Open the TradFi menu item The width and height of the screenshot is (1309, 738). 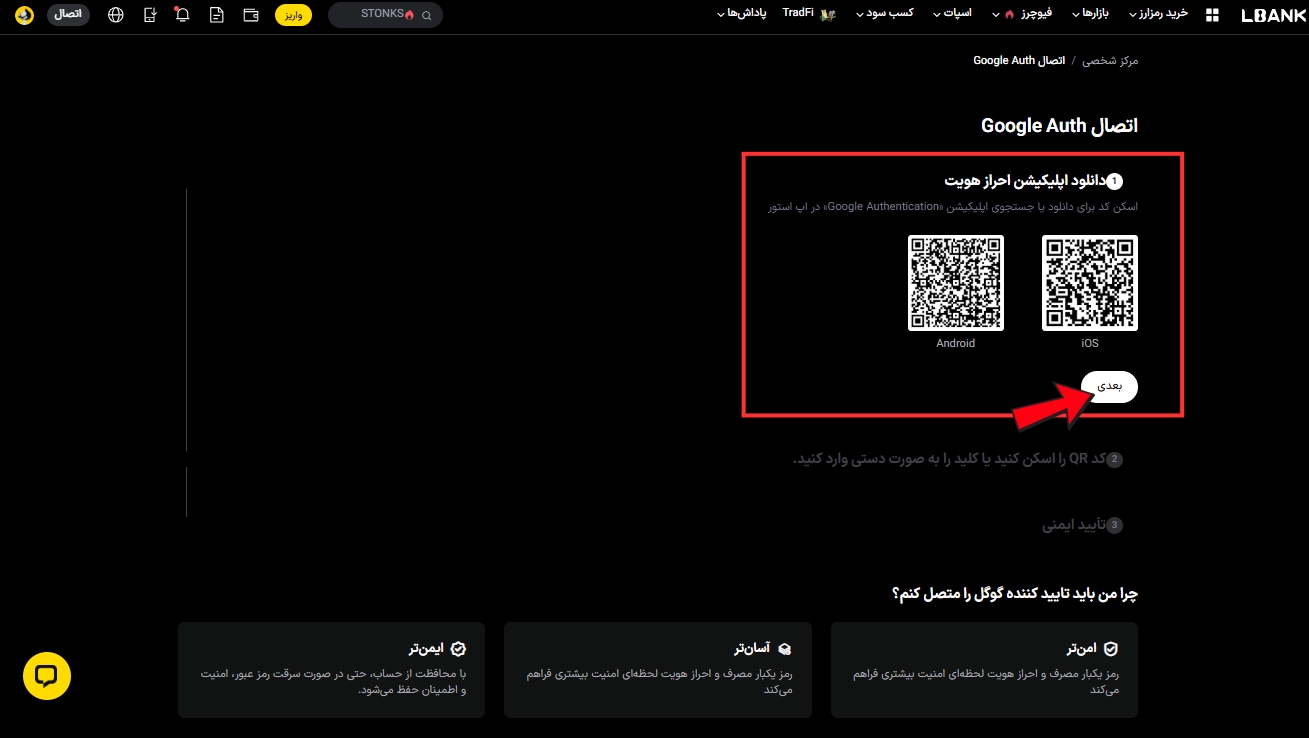(x=798, y=14)
